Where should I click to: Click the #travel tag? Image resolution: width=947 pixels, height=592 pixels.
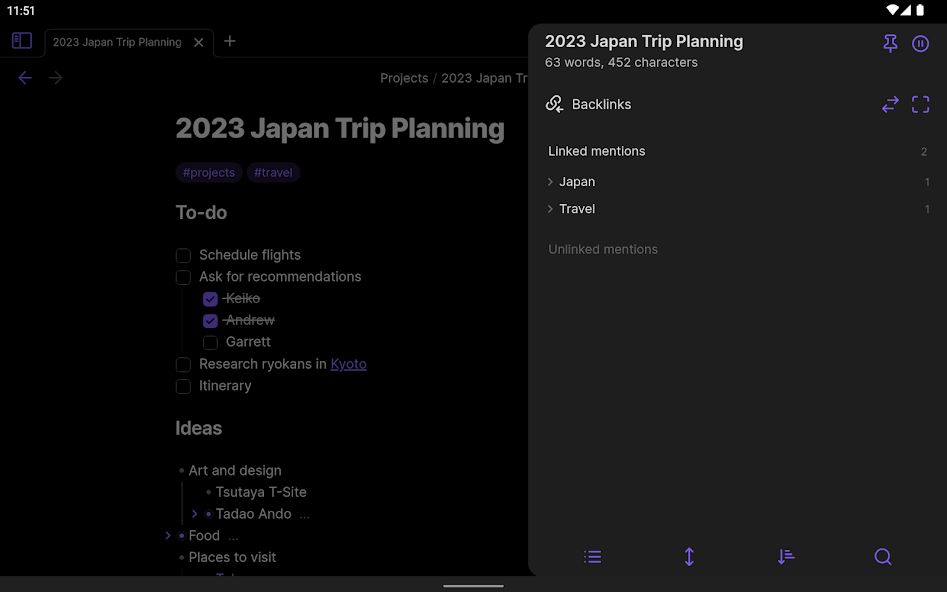(273, 173)
